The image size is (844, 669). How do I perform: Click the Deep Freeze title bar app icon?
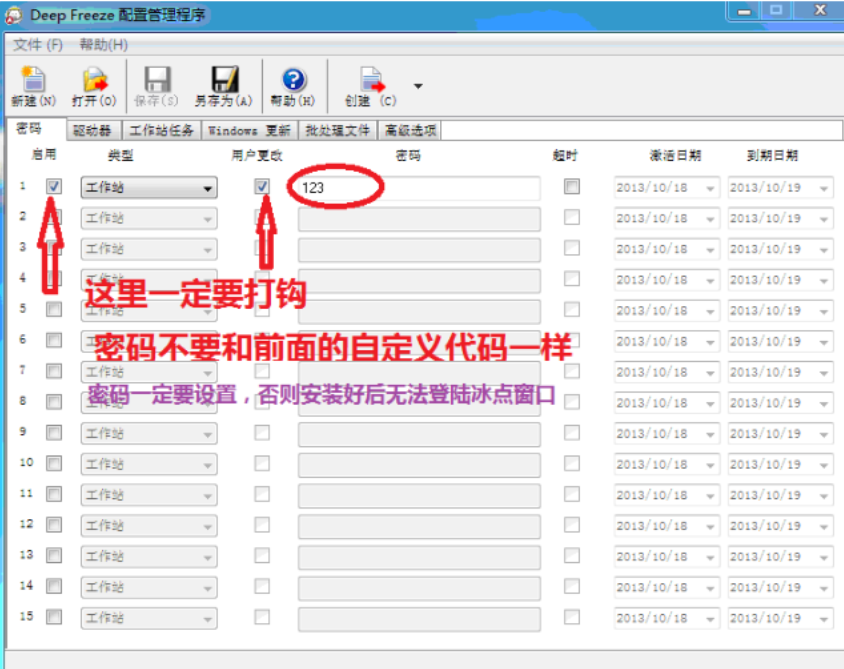[14, 15]
